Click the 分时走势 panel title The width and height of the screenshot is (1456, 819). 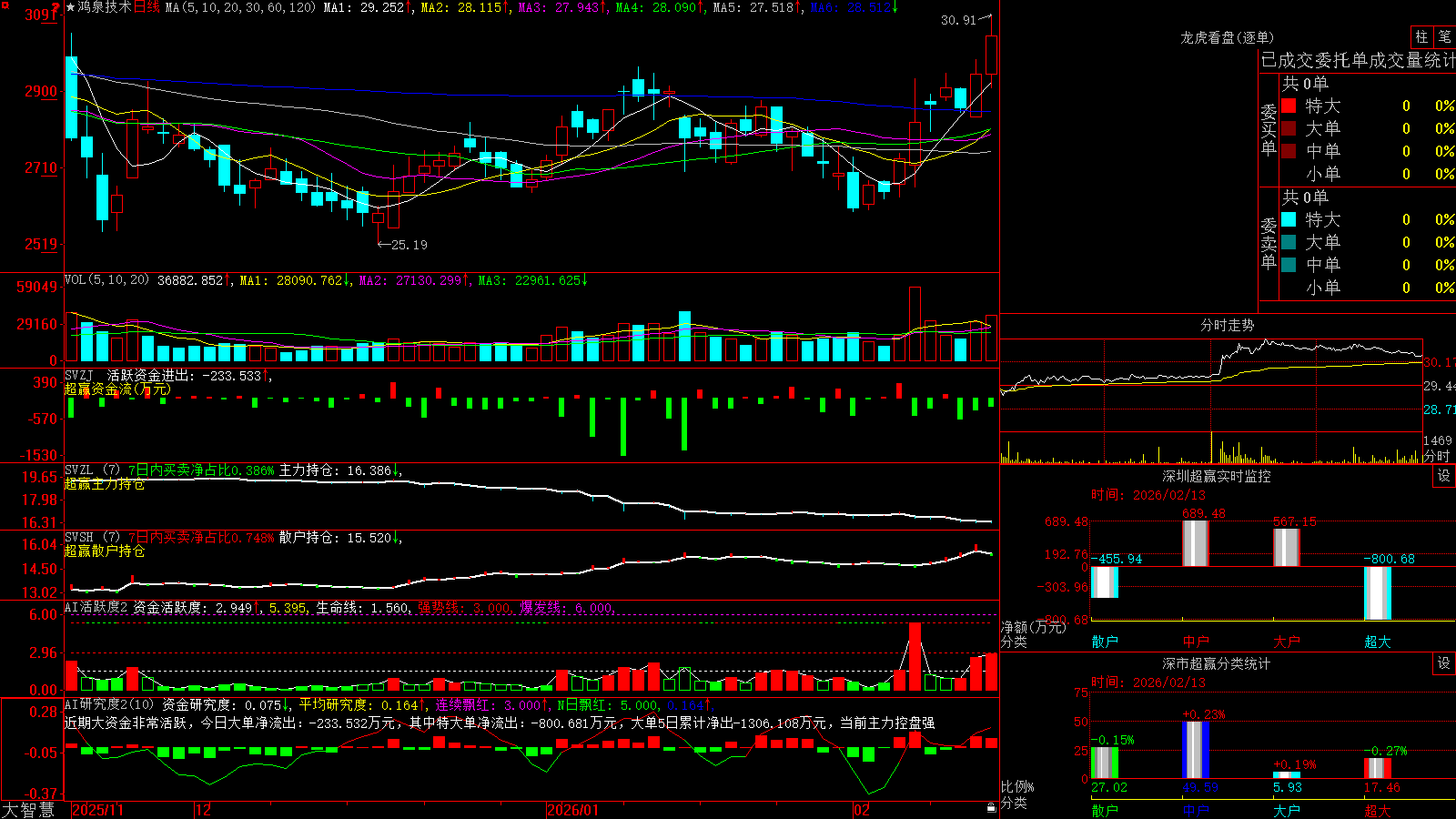tap(1227, 325)
